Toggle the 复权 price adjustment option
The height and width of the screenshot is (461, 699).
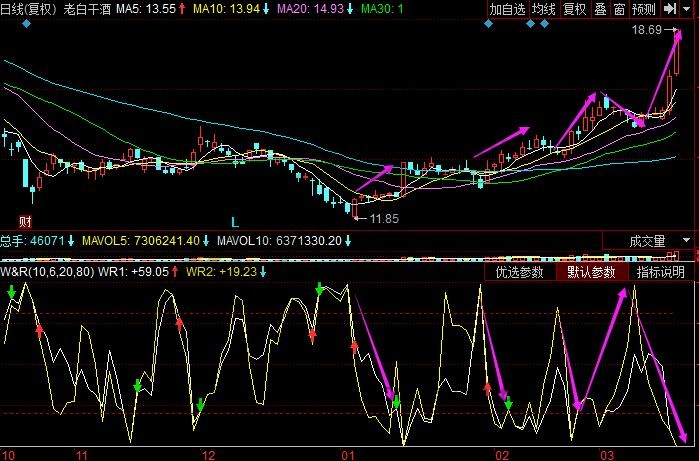point(574,9)
